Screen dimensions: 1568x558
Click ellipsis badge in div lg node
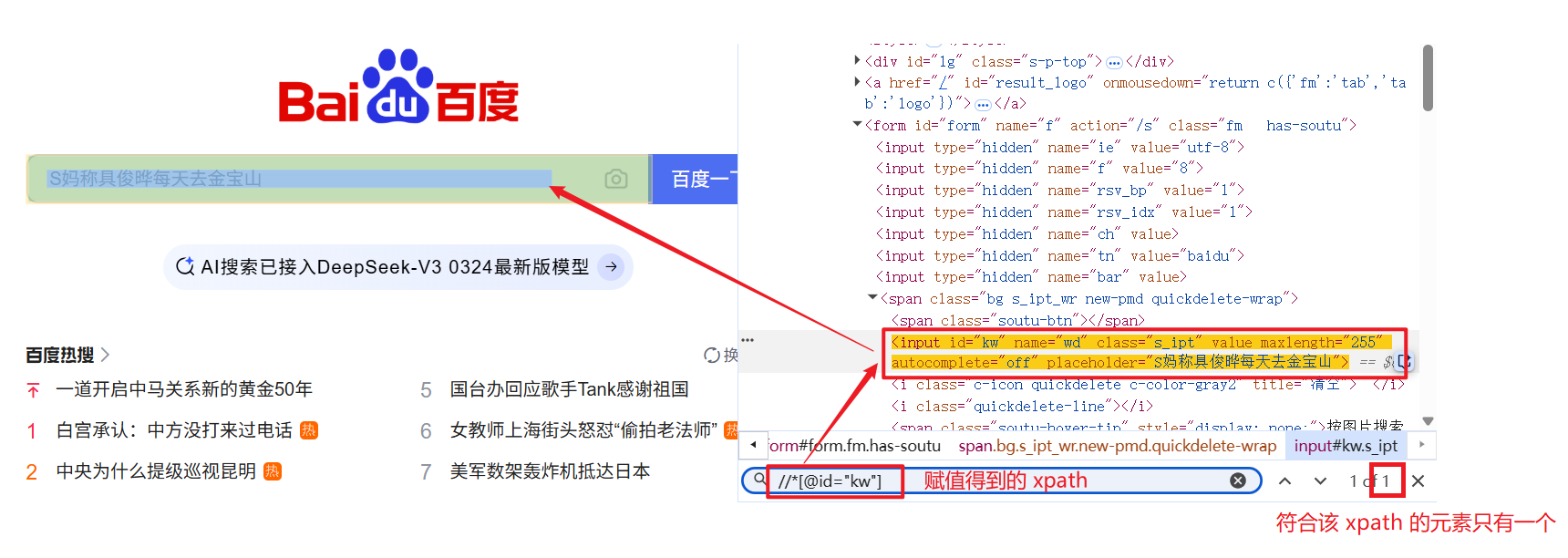pyautogui.click(x=1114, y=63)
